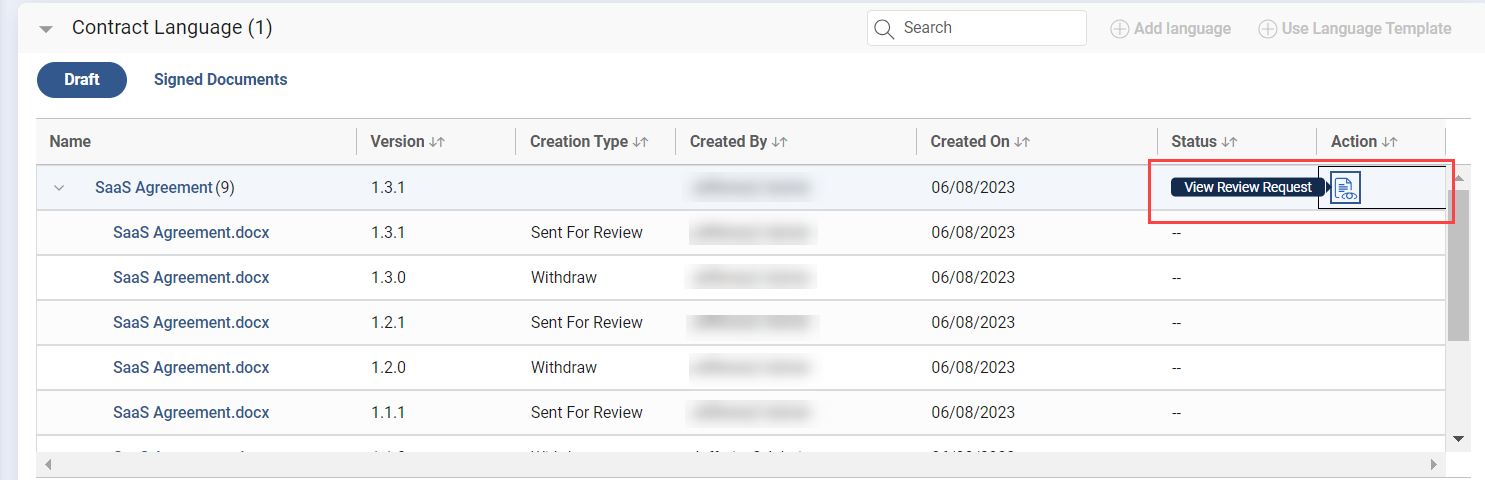The width and height of the screenshot is (1485, 480).
Task: Collapse the Contract Language section
Action: [x=46, y=29]
